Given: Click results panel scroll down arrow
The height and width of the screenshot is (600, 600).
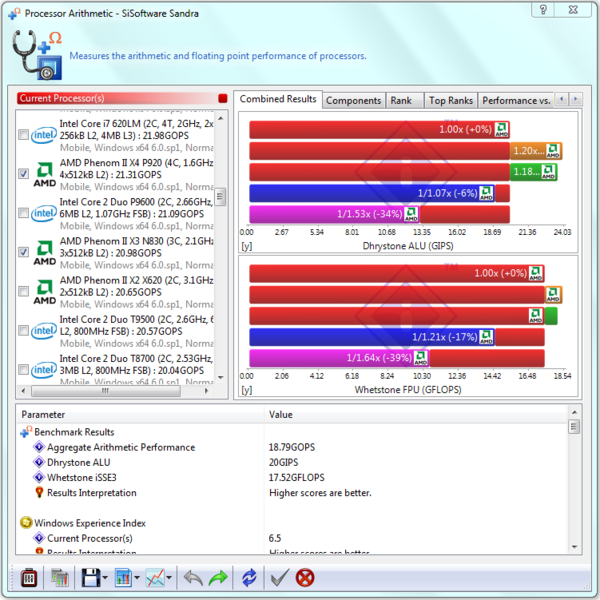Looking at the screenshot, I should [574, 547].
